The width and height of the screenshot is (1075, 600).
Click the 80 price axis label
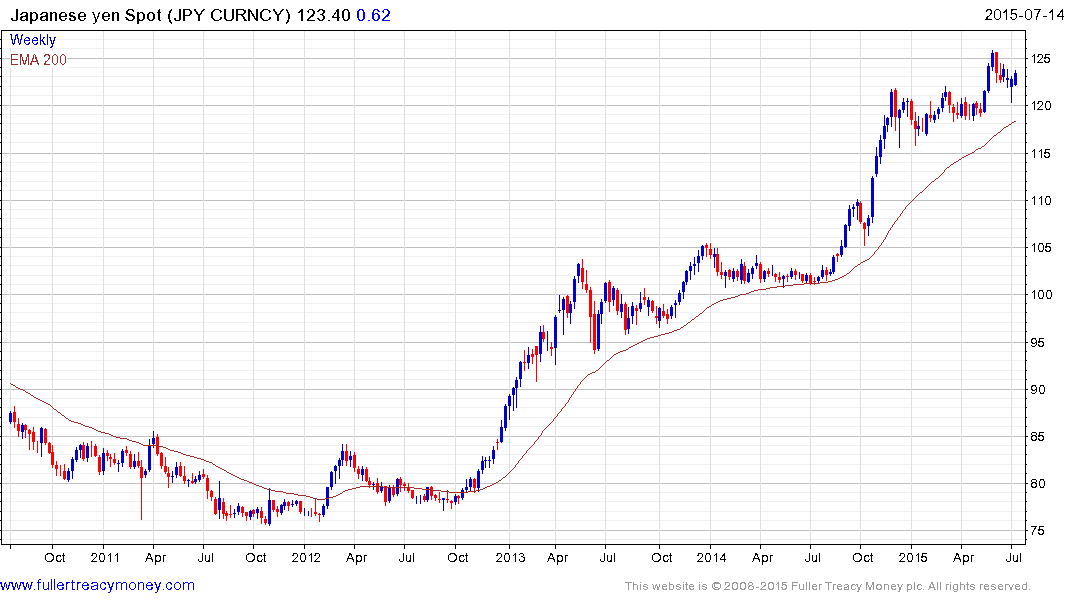coord(1039,484)
